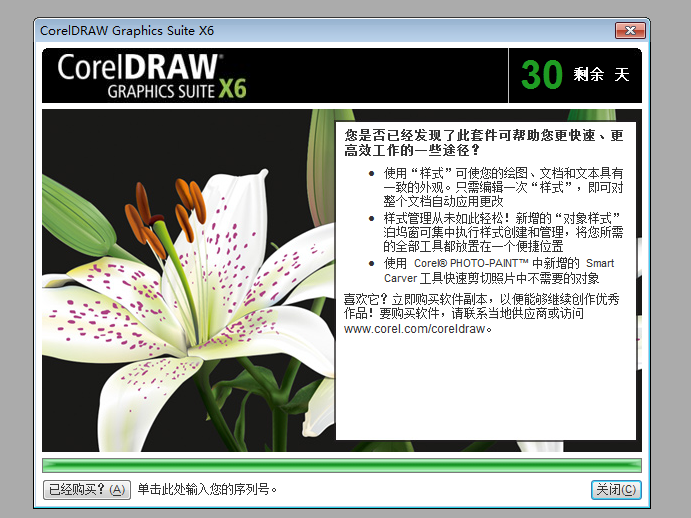Click the window title CorelDRAW Graphics Suite X6
The width and height of the screenshot is (691, 518).
[127, 31]
